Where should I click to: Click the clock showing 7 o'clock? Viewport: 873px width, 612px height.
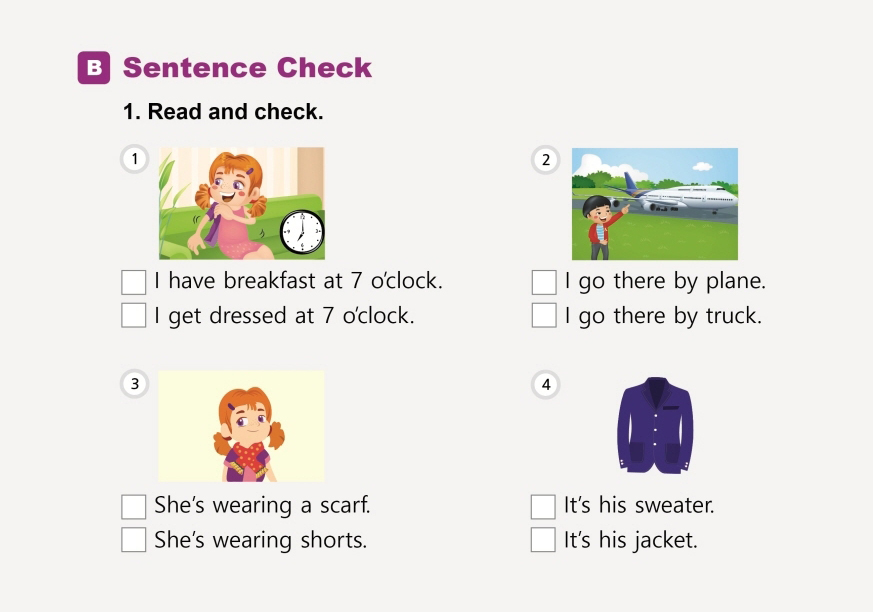click(x=301, y=234)
